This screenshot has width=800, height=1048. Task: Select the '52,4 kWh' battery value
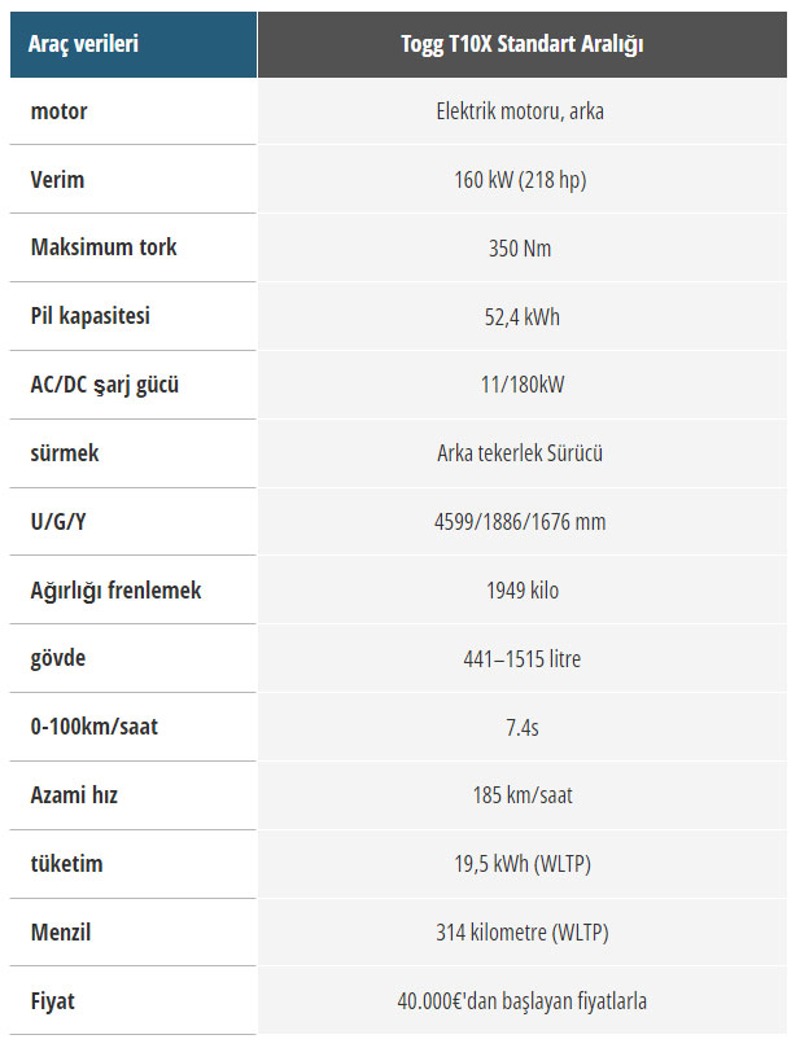pos(521,317)
